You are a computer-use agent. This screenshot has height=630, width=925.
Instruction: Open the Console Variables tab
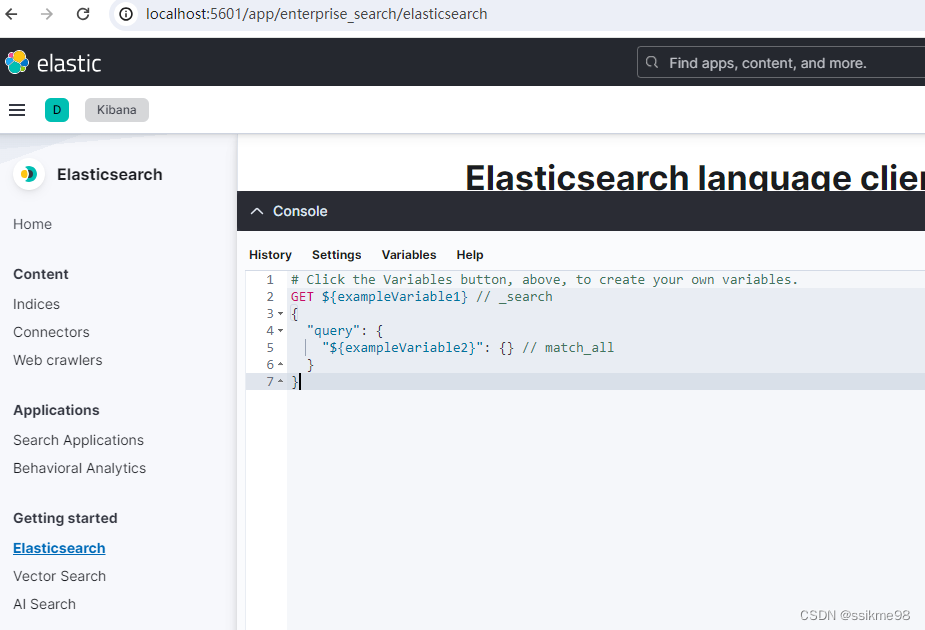409,255
